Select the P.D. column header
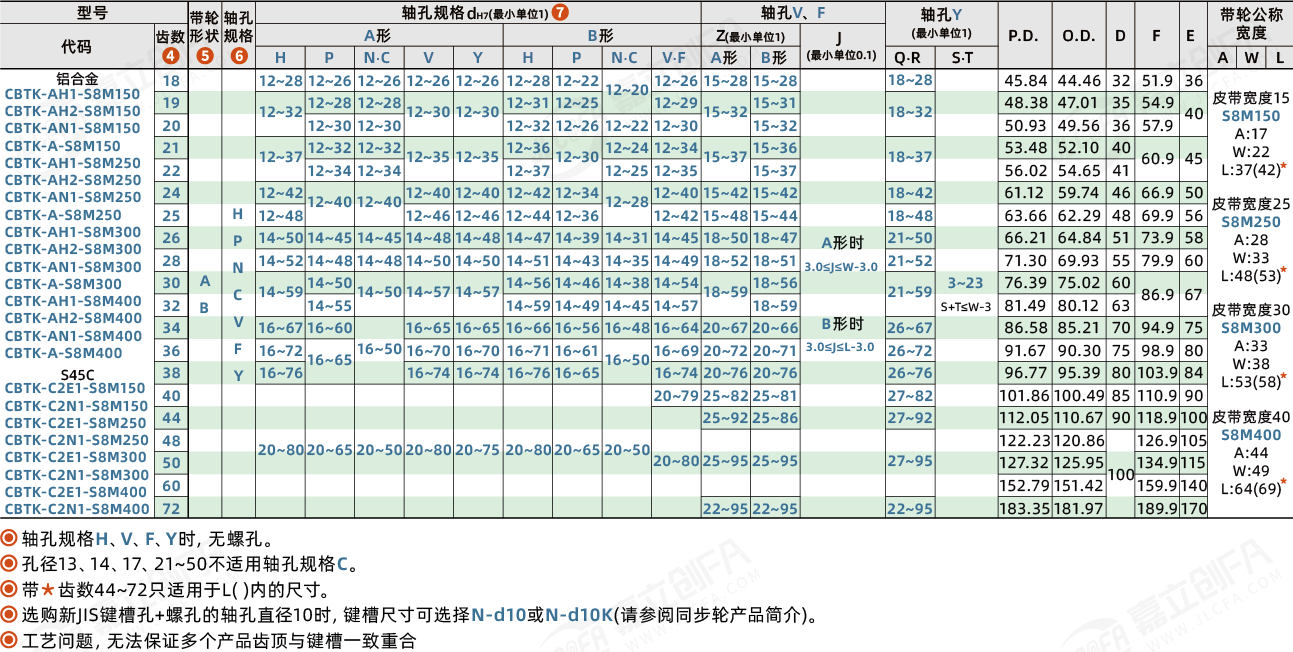 tap(1023, 35)
